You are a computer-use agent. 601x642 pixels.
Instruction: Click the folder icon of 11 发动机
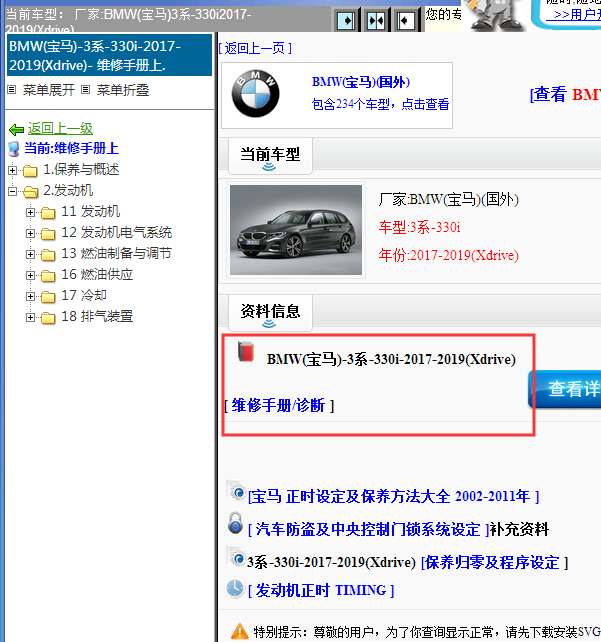click(x=48, y=212)
